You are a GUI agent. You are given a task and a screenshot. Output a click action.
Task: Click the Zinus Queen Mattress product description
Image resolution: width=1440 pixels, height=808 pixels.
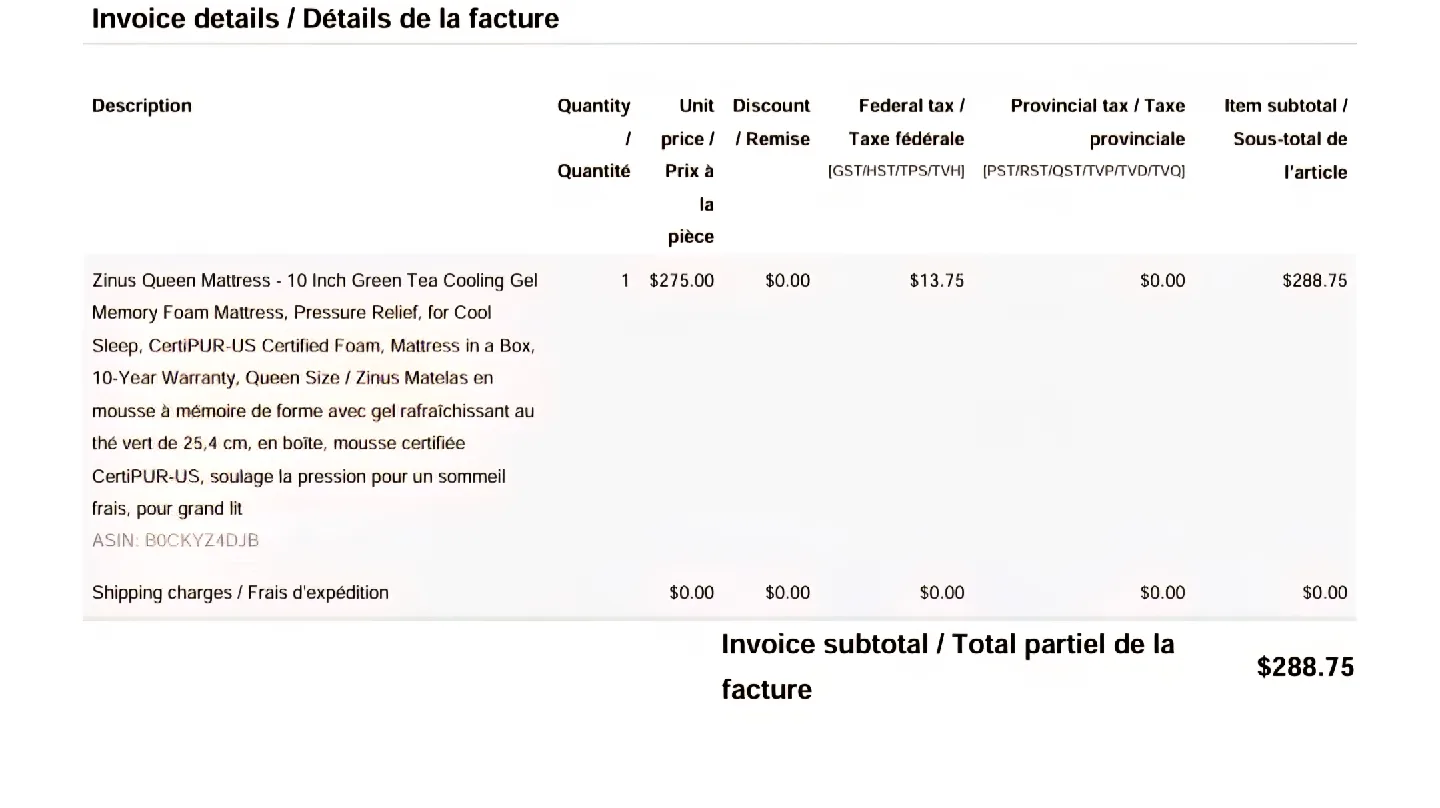[x=314, y=394]
